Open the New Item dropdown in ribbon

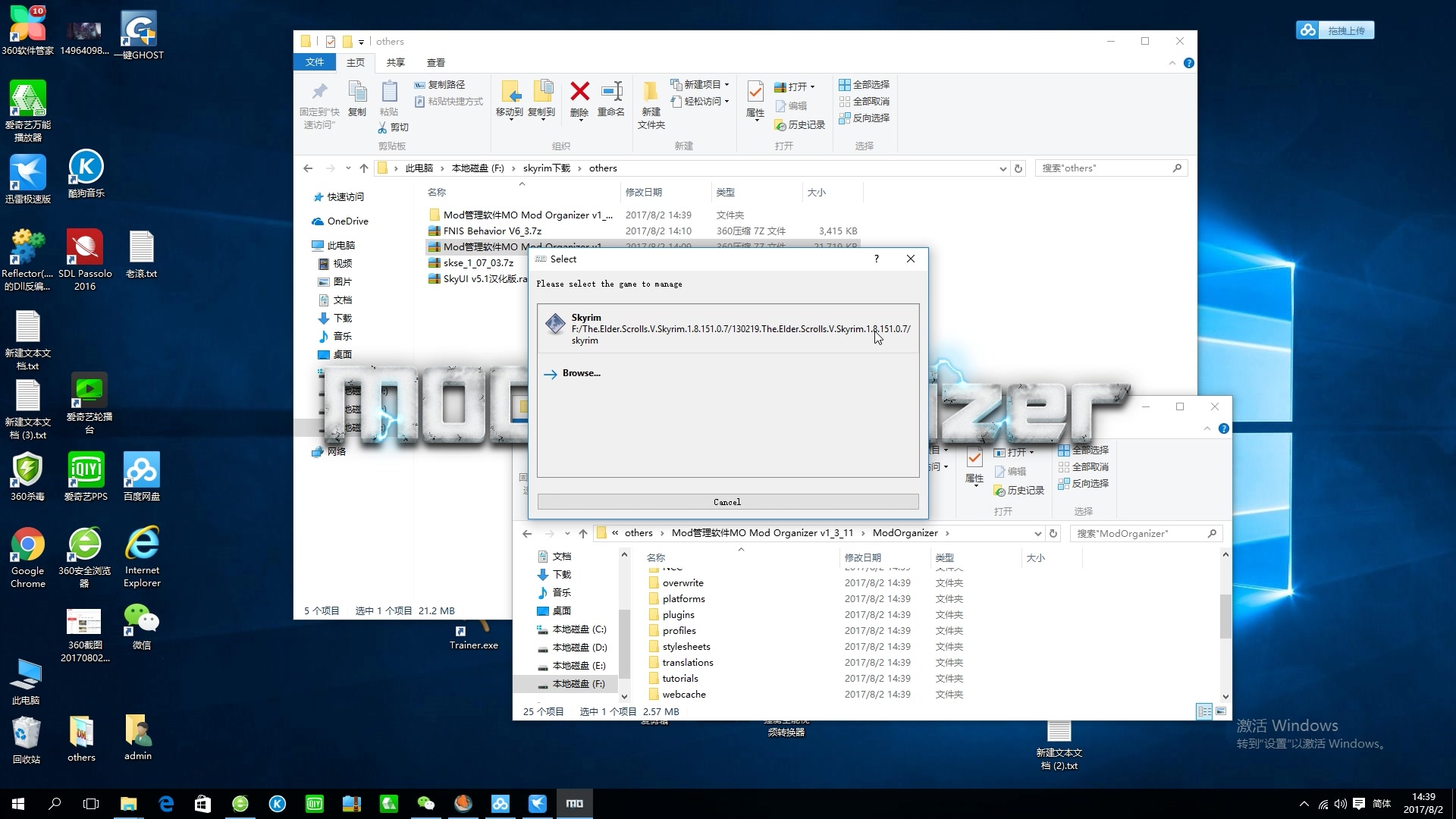701,84
